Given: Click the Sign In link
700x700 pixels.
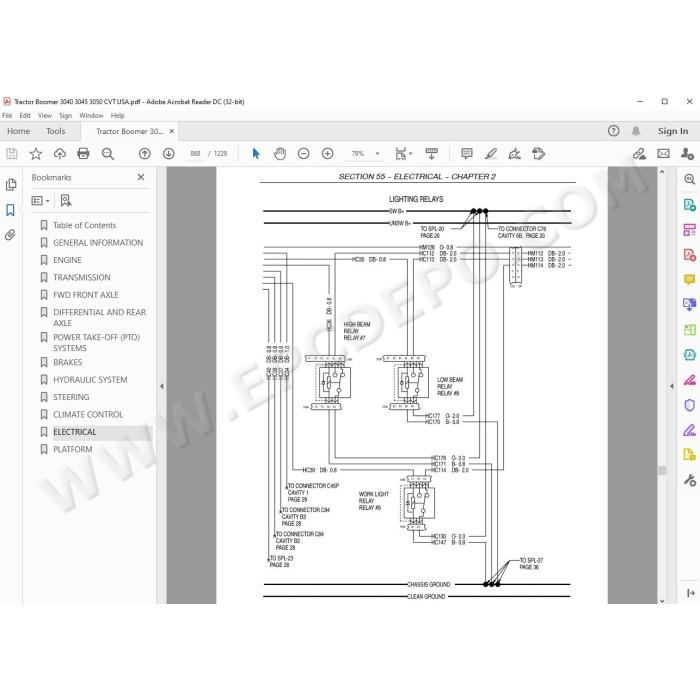Looking at the screenshot, I should tap(673, 131).
